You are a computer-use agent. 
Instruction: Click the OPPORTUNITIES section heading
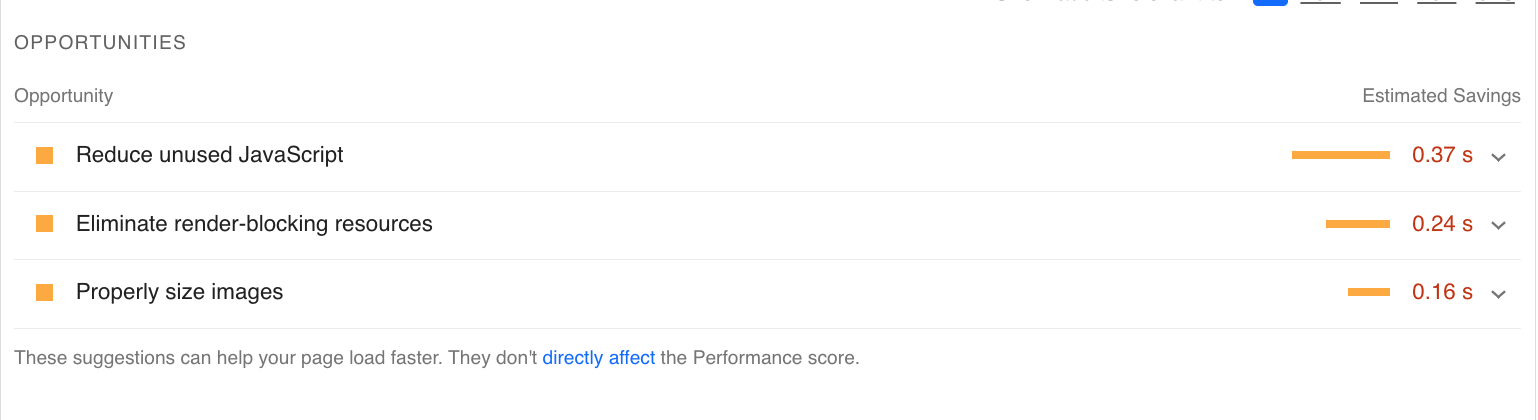click(100, 43)
